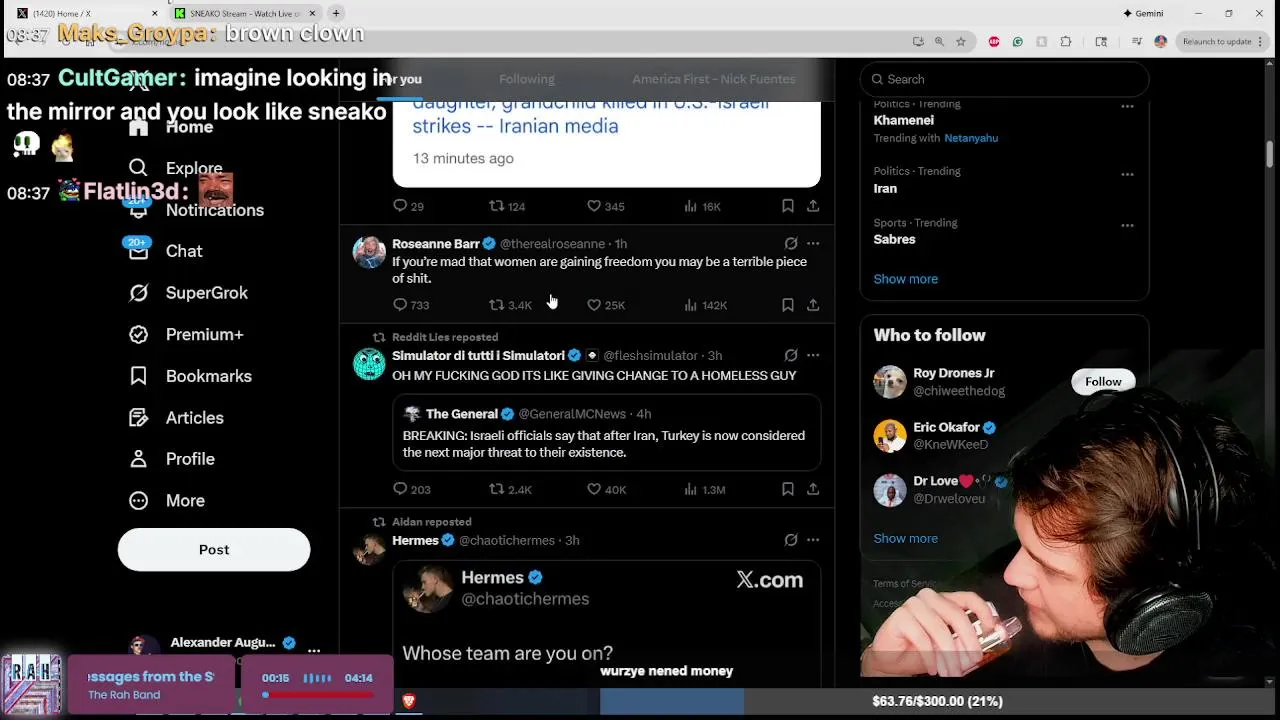Screen dimensions: 1280x720
Task: Click the Brave icon in the taskbar
Action: coord(409,701)
